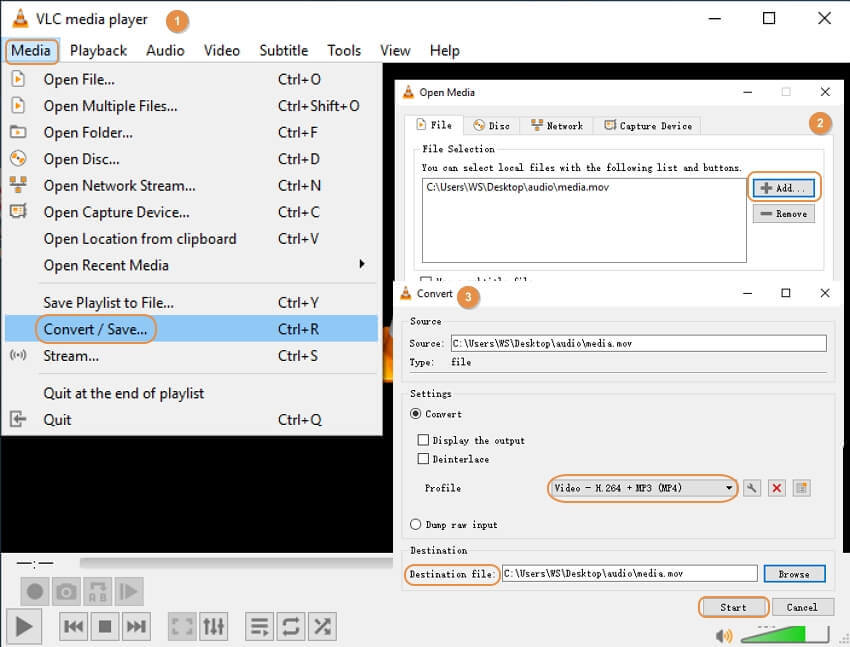The height and width of the screenshot is (647, 850).
Task: Click Browse for destination file
Action: click(794, 574)
